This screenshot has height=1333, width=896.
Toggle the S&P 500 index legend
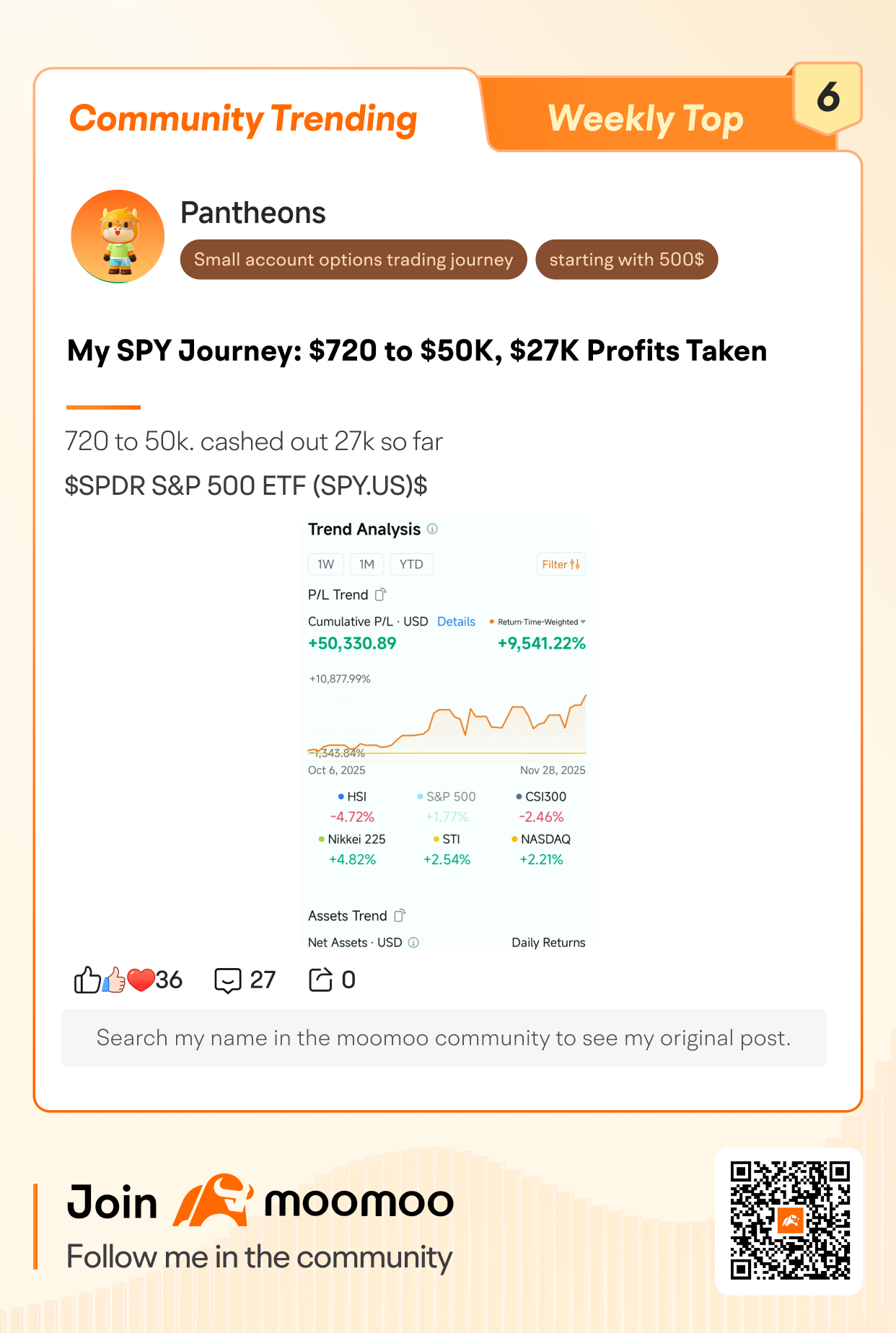tap(447, 796)
